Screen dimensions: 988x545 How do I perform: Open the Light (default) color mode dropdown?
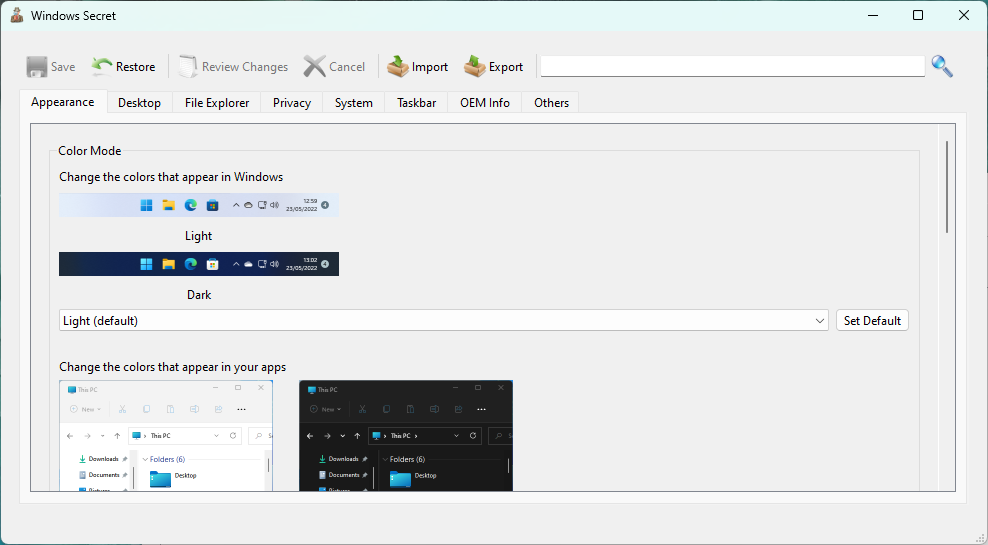pyautogui.click(x=443, y=321)
